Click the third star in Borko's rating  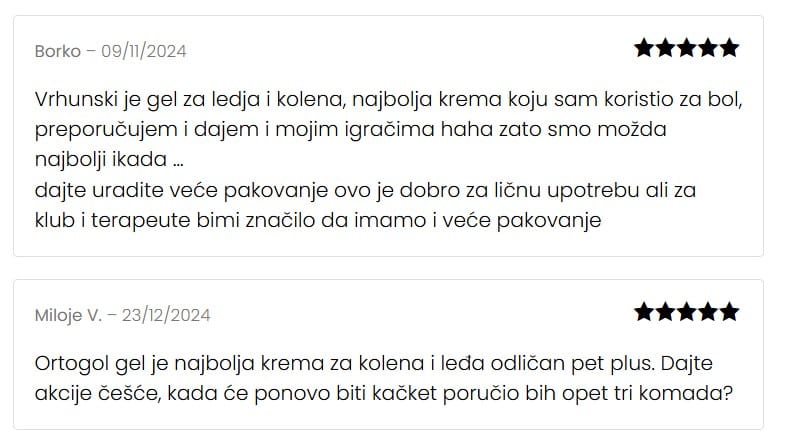tap(687, 48)
